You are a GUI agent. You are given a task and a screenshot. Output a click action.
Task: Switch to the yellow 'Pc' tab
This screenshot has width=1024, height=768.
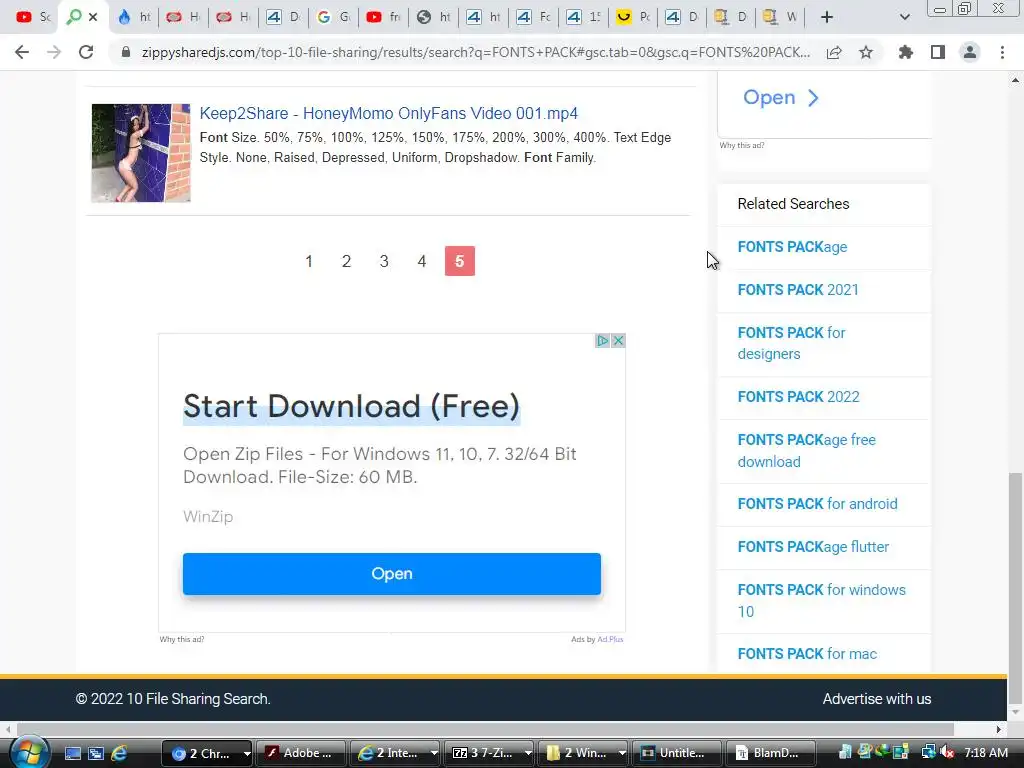click(x=633, y=17)
